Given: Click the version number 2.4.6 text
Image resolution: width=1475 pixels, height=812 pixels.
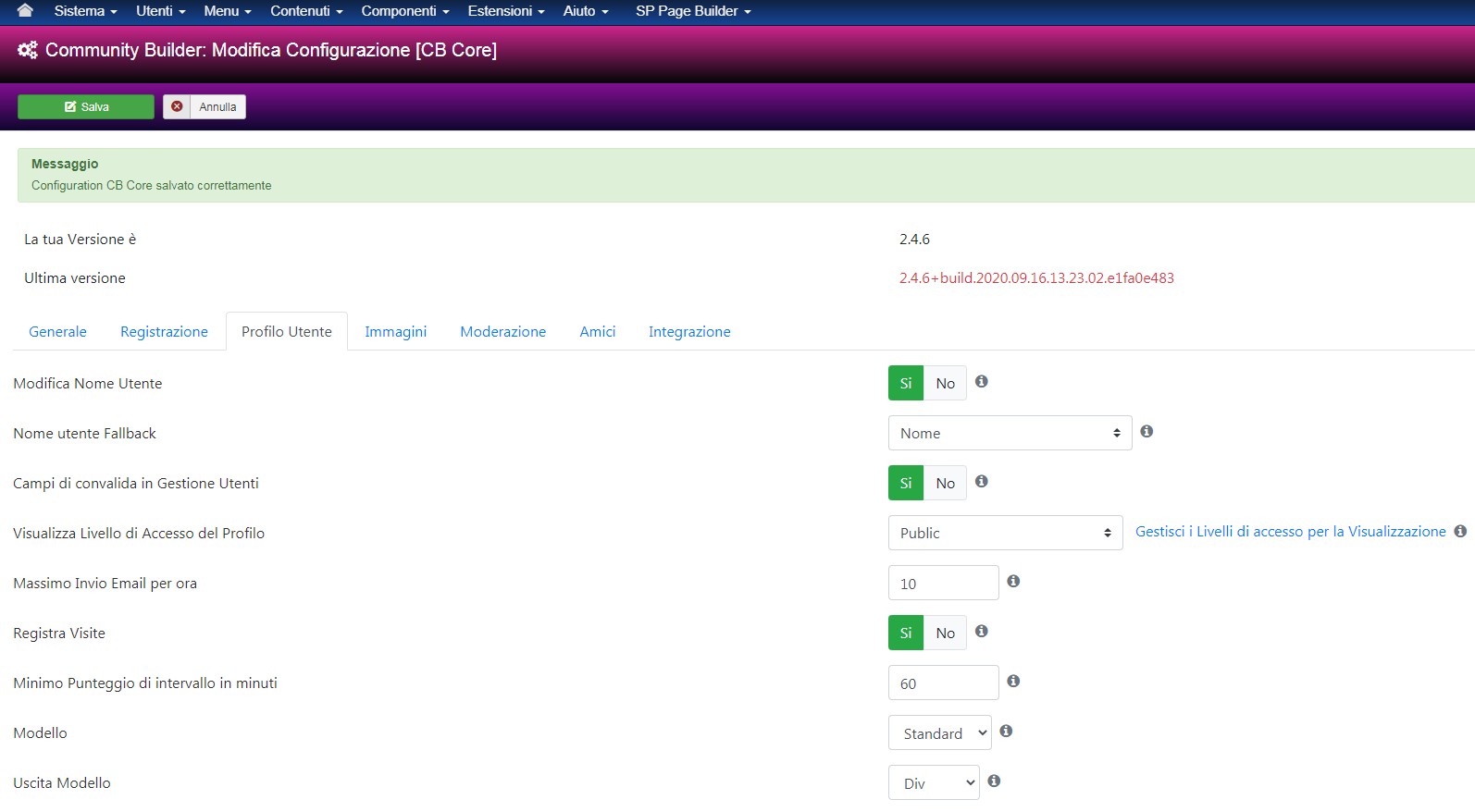Looking at the screenshot, I should (x=914, y=239).
